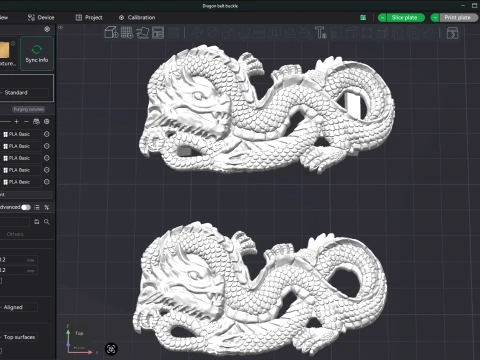
Task: Toggle the eye icon in viewport corner
Action: pos(61,28)
